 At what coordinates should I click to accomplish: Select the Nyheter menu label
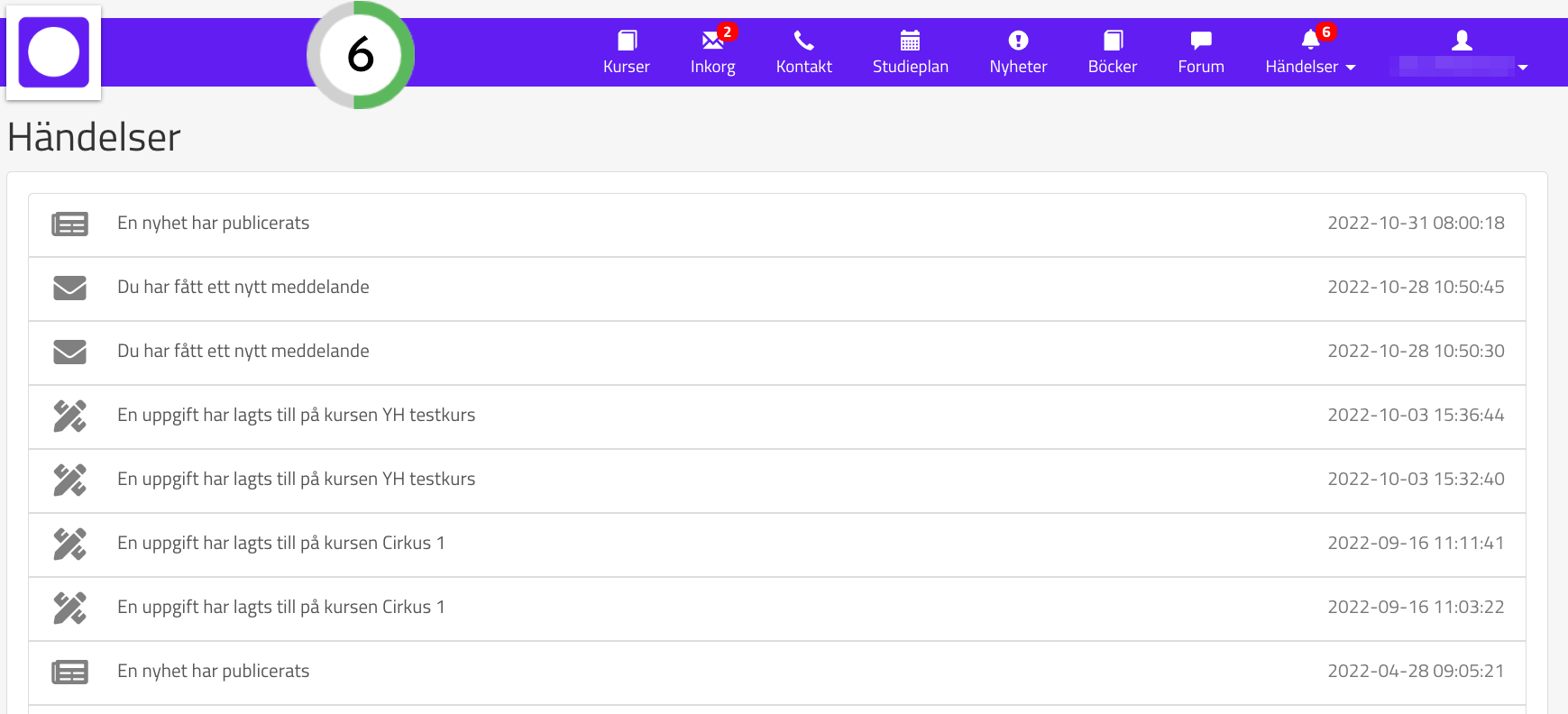[x=1018, y=67]
